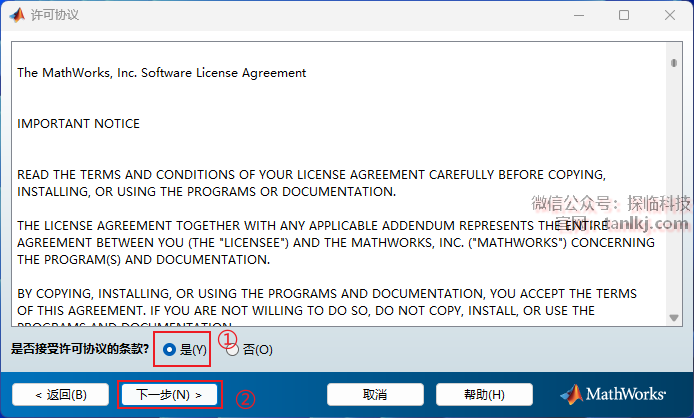
Task: Open help via 帮助(H) button
Action: (x=484, y=395)
